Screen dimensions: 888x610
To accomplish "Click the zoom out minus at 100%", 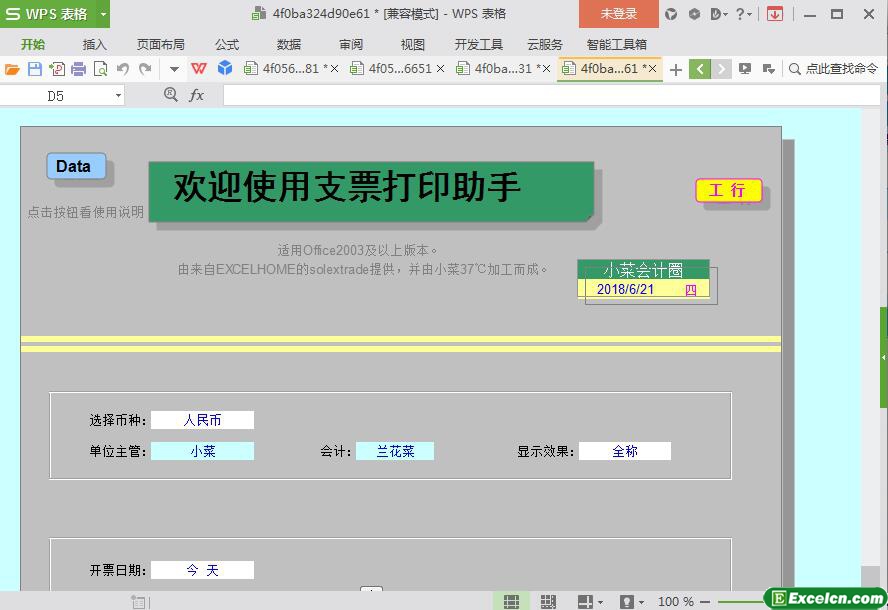I will click(x=706, y=601).
